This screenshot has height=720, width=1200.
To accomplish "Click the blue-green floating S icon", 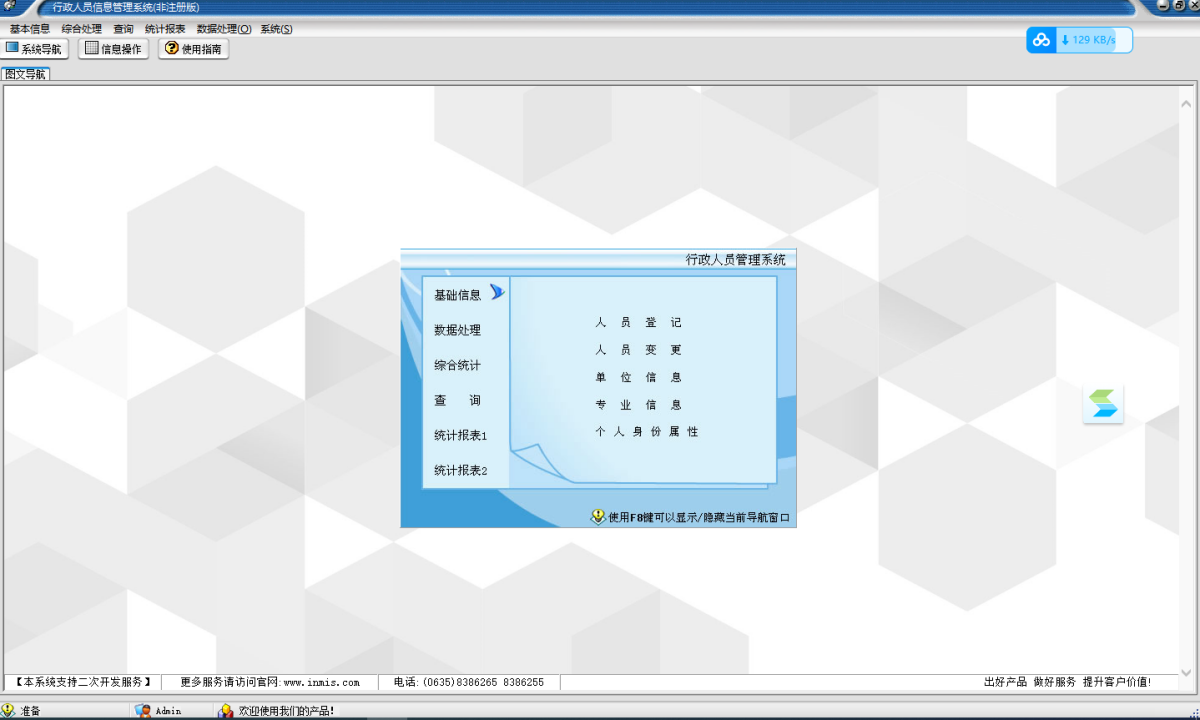I will coord(1103,403).
